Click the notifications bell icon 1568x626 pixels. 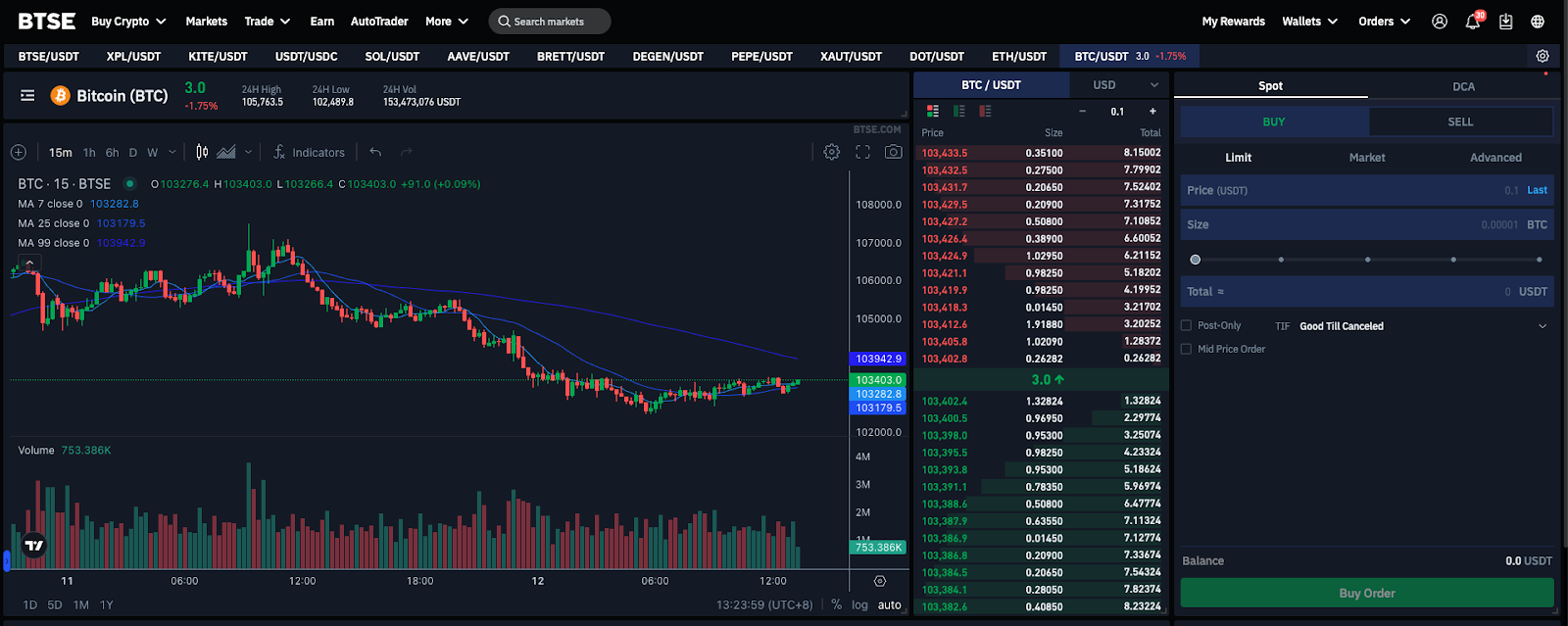click(x=1472, y=22)
